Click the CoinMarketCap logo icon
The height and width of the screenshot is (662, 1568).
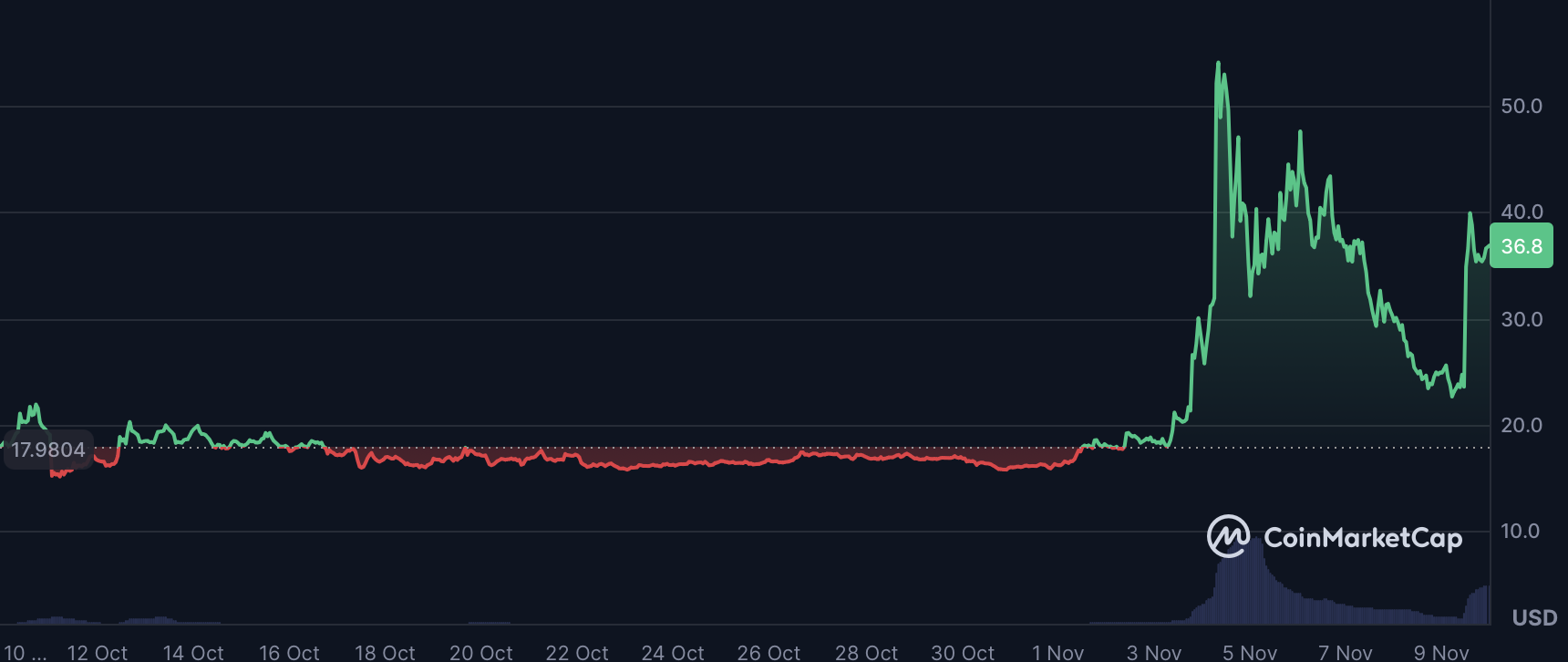[1228, 536]
